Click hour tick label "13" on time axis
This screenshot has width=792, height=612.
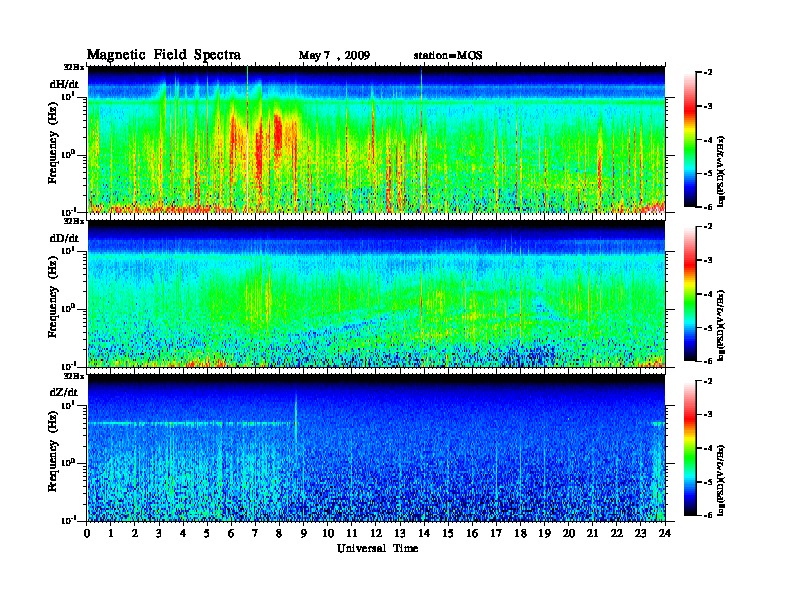[x=400, y=533]
